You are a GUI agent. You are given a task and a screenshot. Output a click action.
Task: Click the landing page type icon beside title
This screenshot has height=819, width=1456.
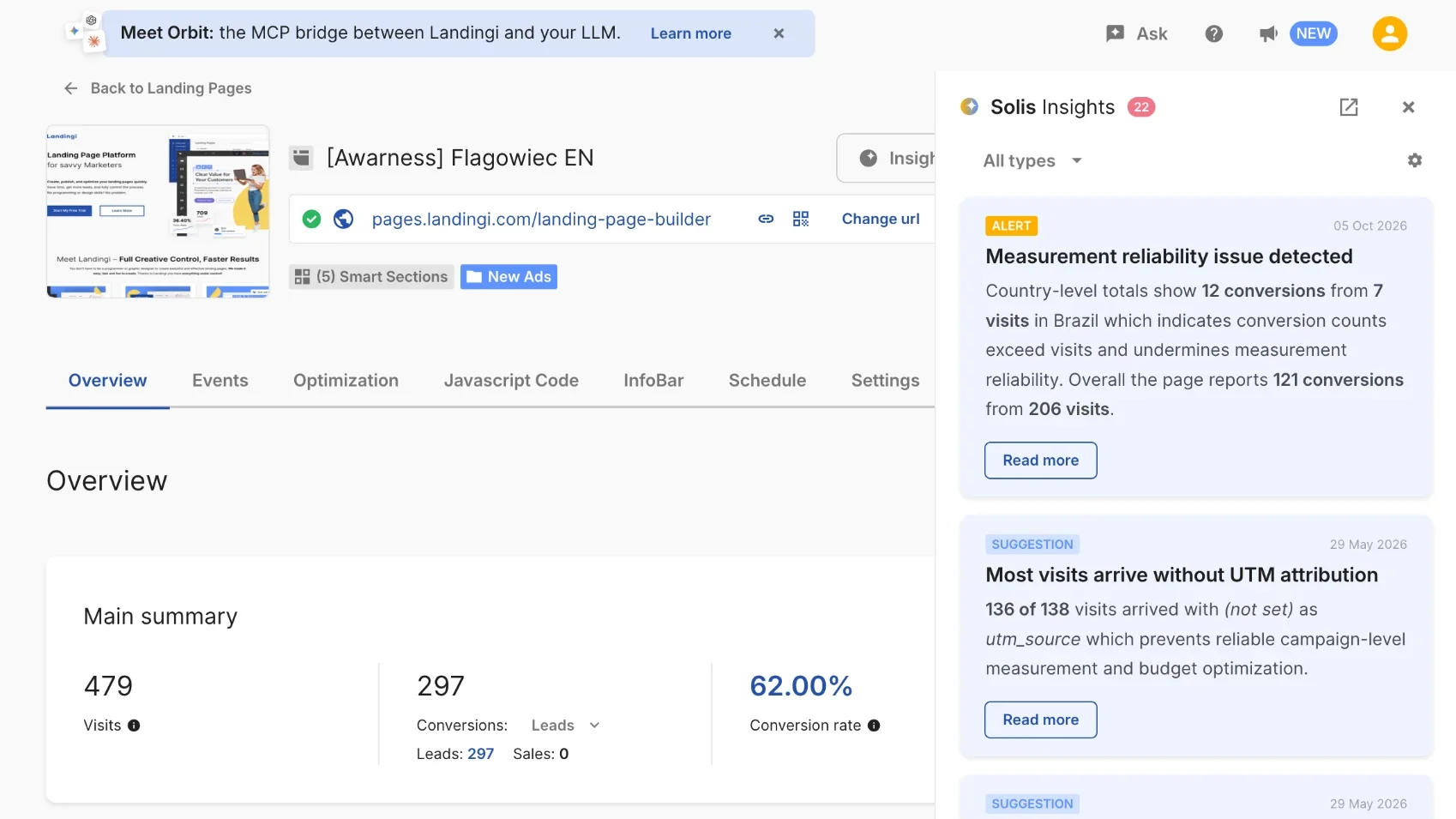301,158
